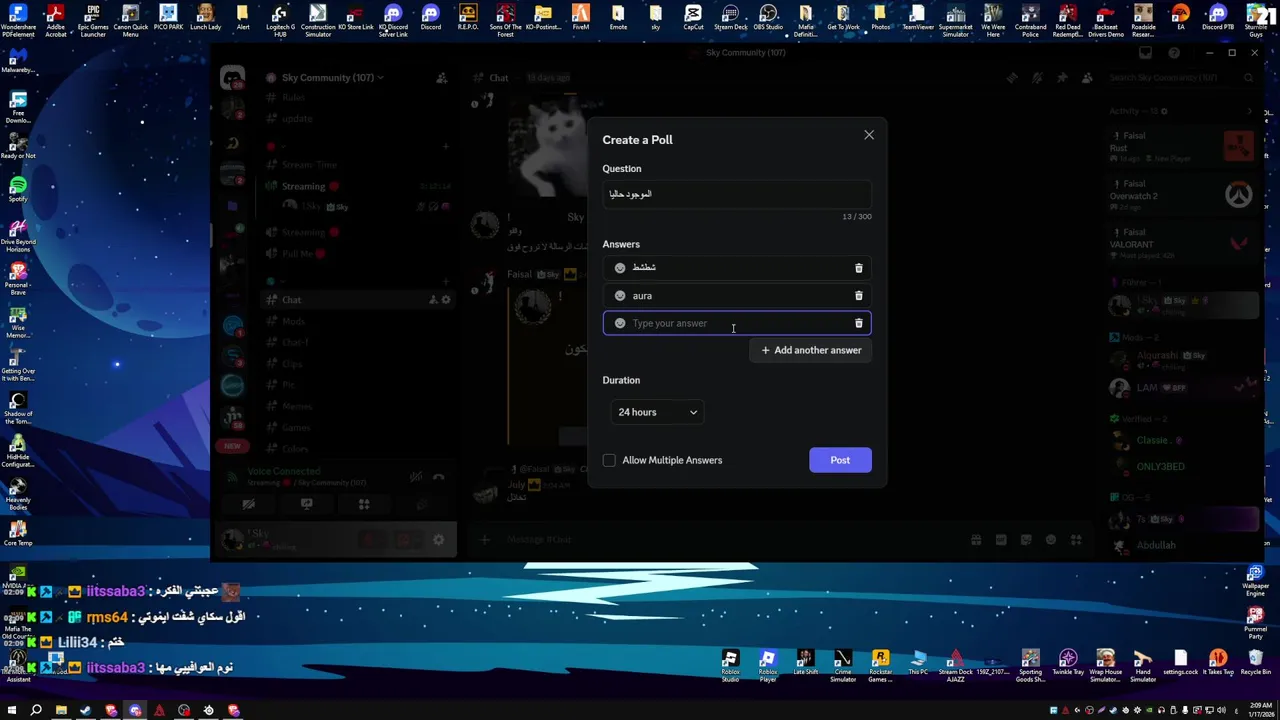This screenshot has height=720, width=1280.
Task: Click the 'aura' answer text field
Action: coord(737,296)
